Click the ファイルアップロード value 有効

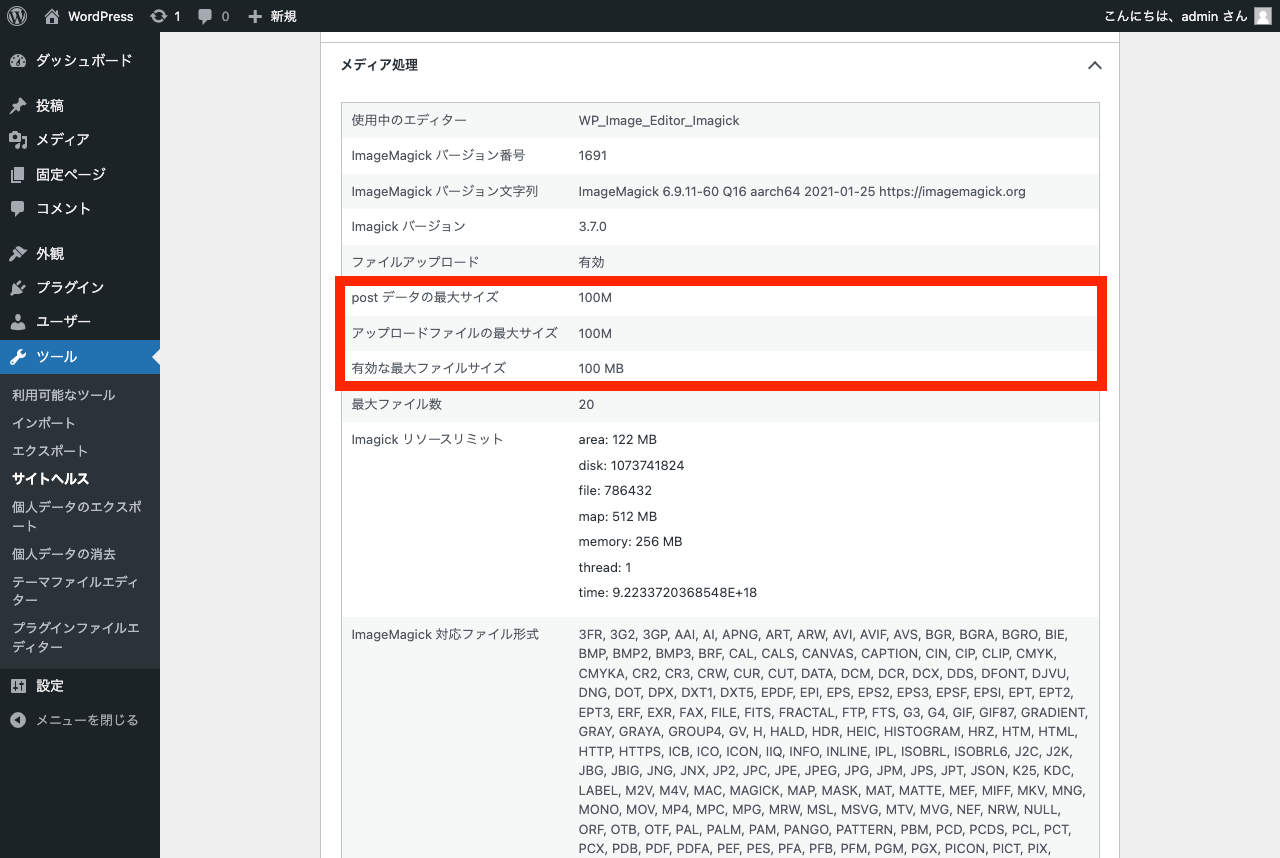(591, 262)
